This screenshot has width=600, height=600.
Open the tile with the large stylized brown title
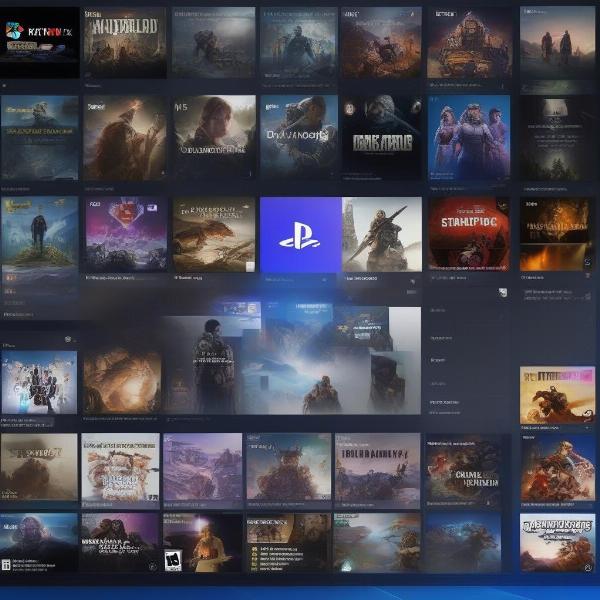(124, 42)
